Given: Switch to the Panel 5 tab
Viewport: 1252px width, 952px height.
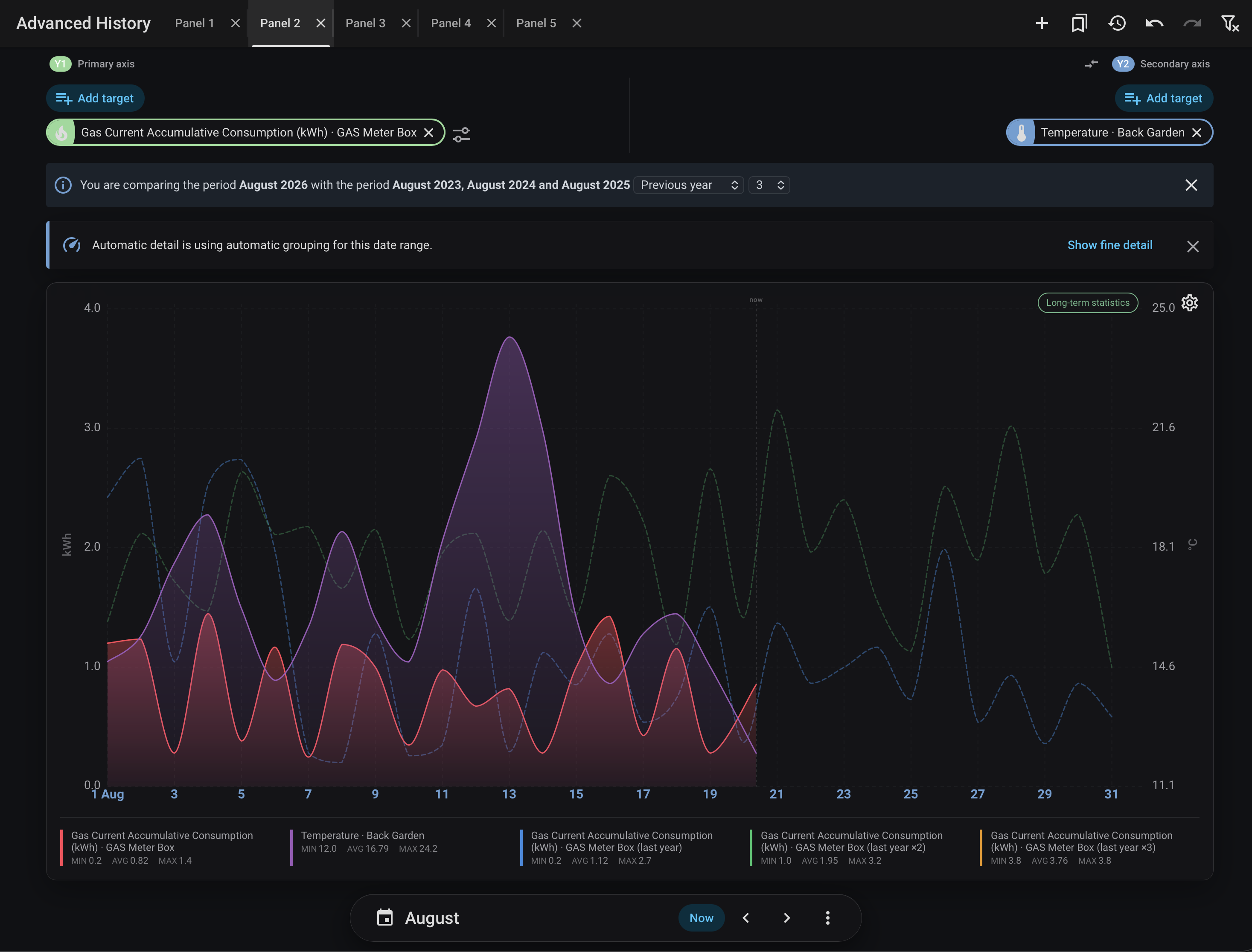Looking at the screenshot, I should pyautogui.click(x=536, y=23).
